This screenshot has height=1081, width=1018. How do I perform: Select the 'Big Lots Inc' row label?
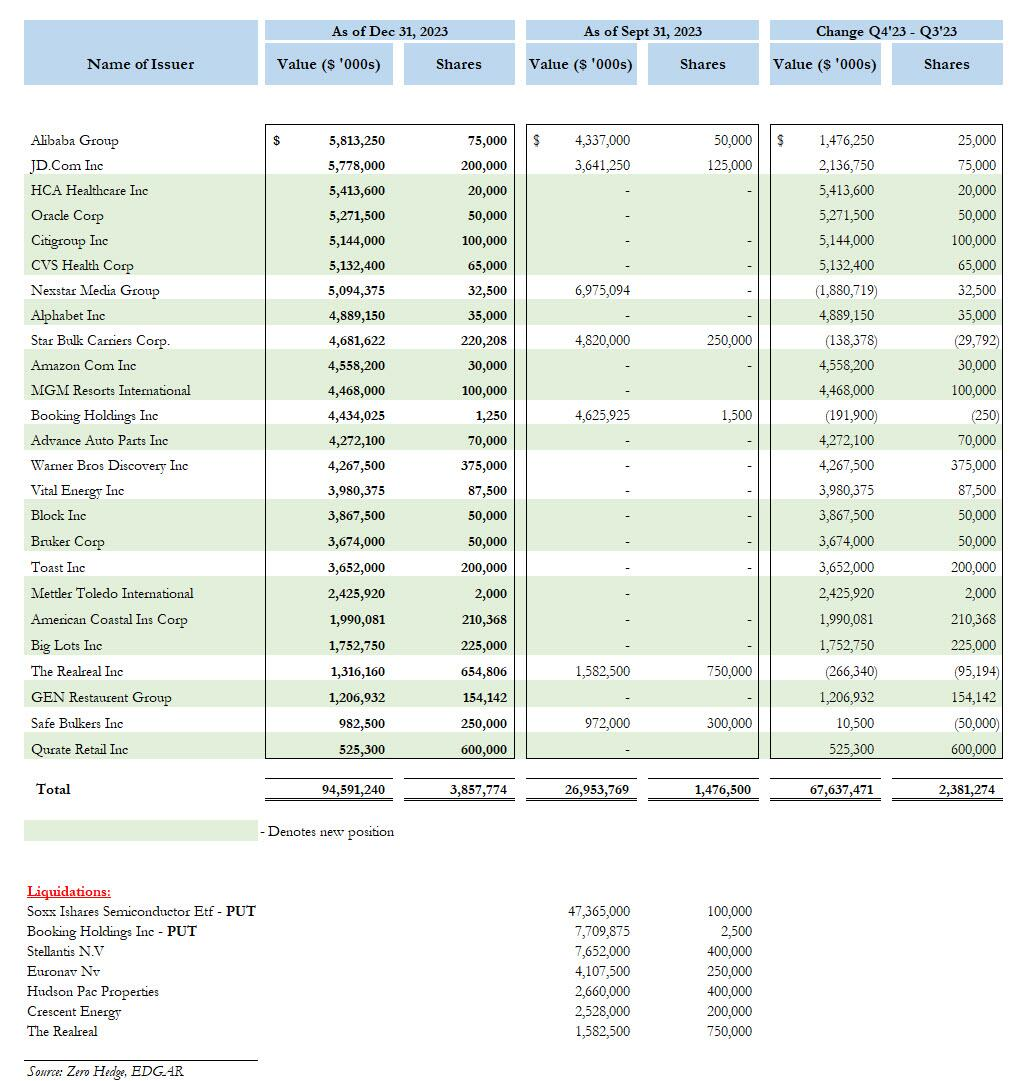[x=66, y=645]
